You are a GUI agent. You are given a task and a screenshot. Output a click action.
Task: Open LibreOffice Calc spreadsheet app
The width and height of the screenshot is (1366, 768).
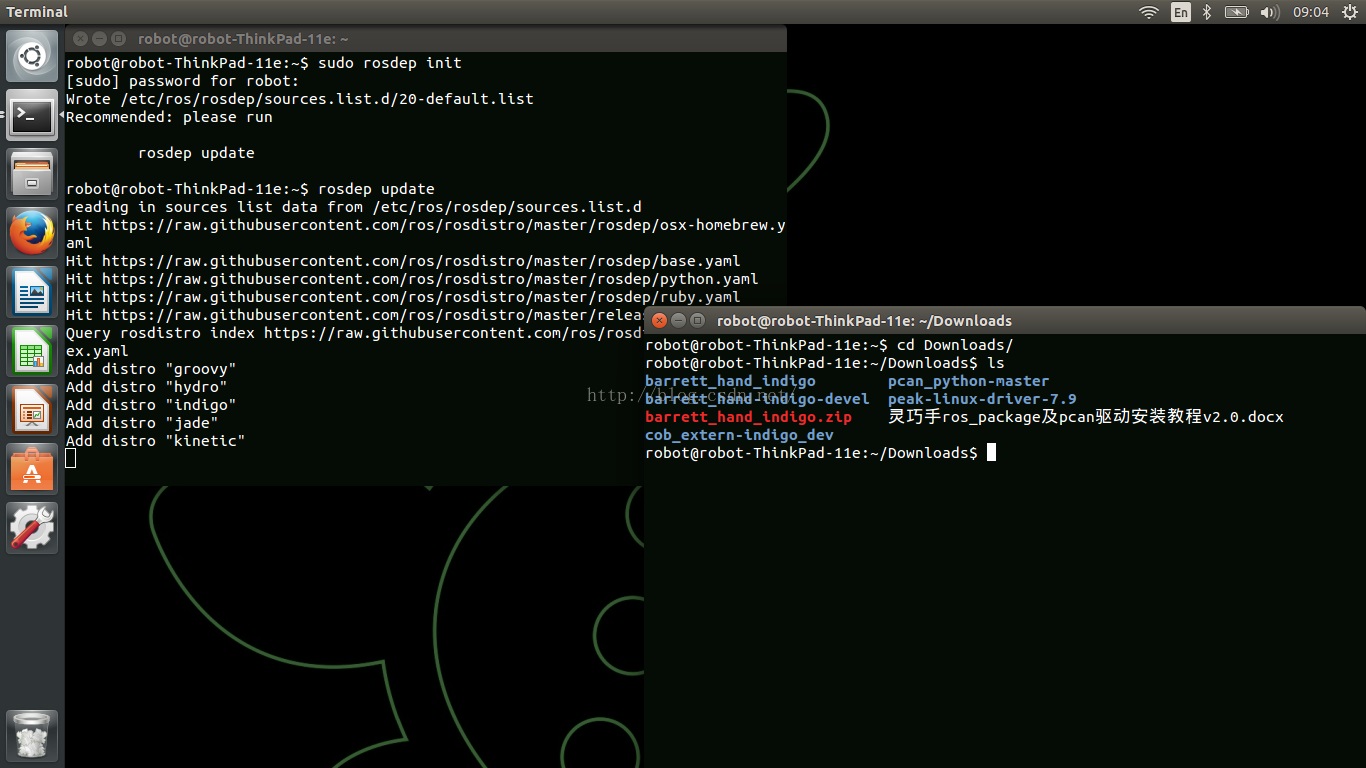coord(33,352)
